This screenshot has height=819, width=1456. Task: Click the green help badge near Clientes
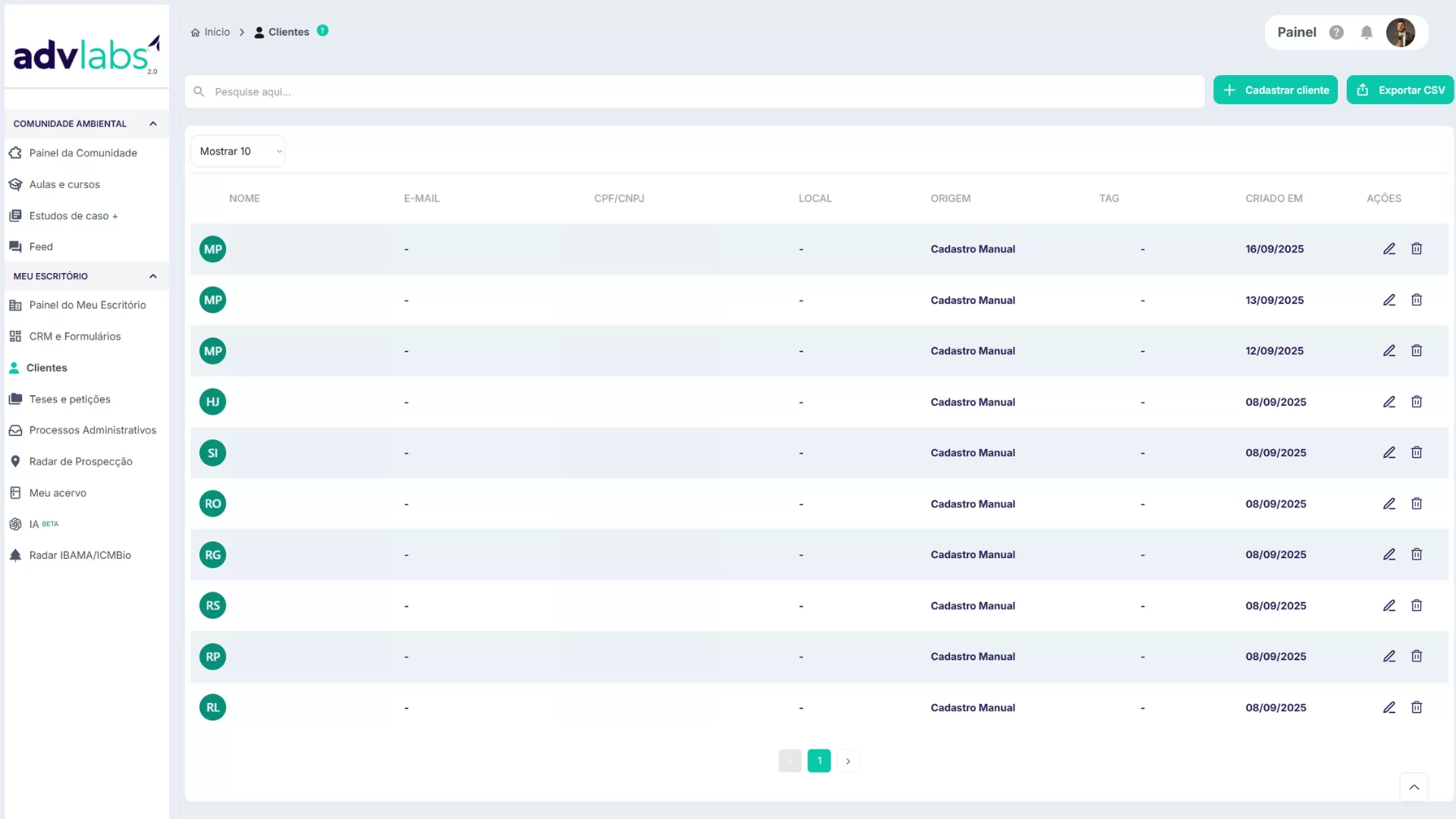click(322, 31)
